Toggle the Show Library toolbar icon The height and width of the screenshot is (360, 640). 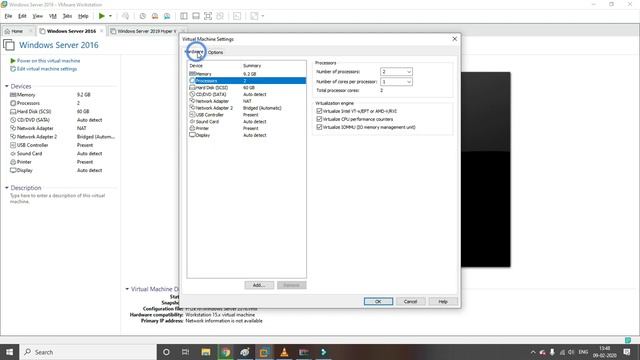pyautogui.click(x=184, y=16)
